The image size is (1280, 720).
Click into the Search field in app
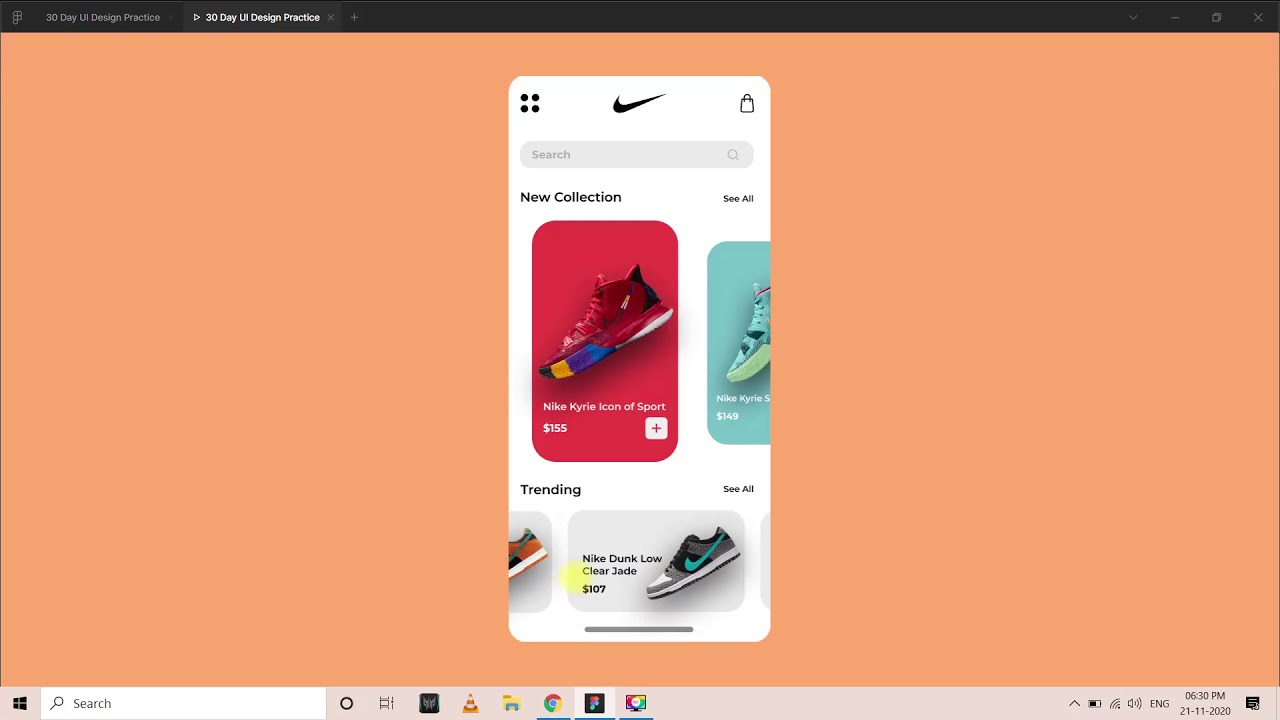pos(637,154)
